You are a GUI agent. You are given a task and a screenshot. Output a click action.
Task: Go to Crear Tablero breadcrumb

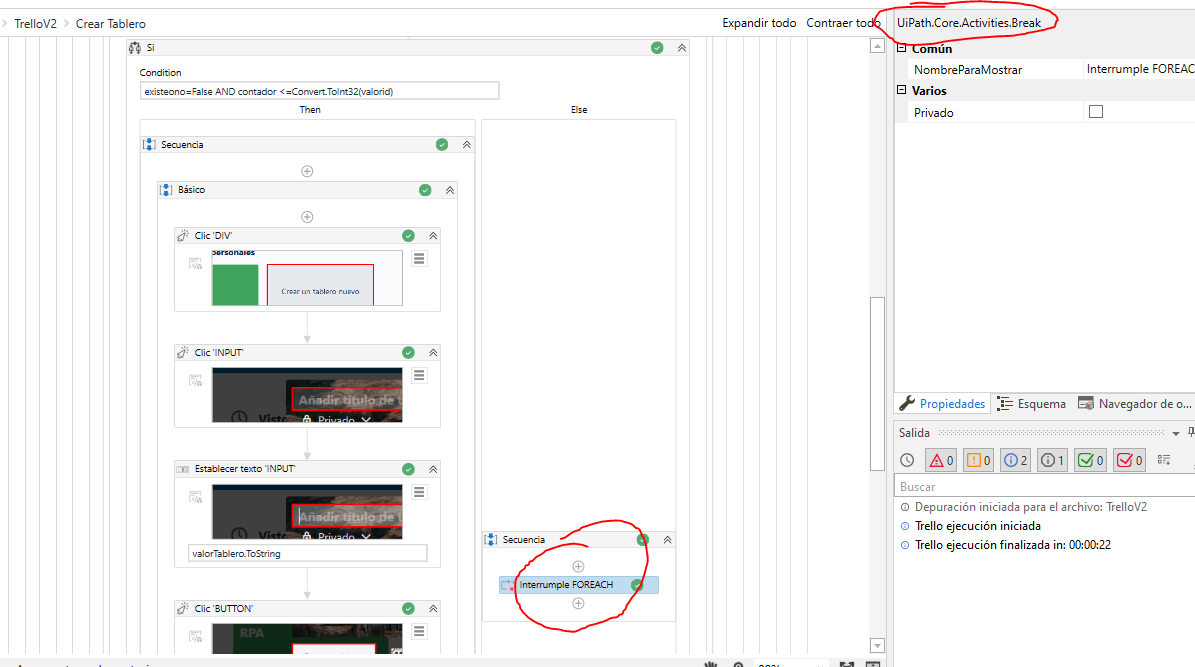coord(111,24)
